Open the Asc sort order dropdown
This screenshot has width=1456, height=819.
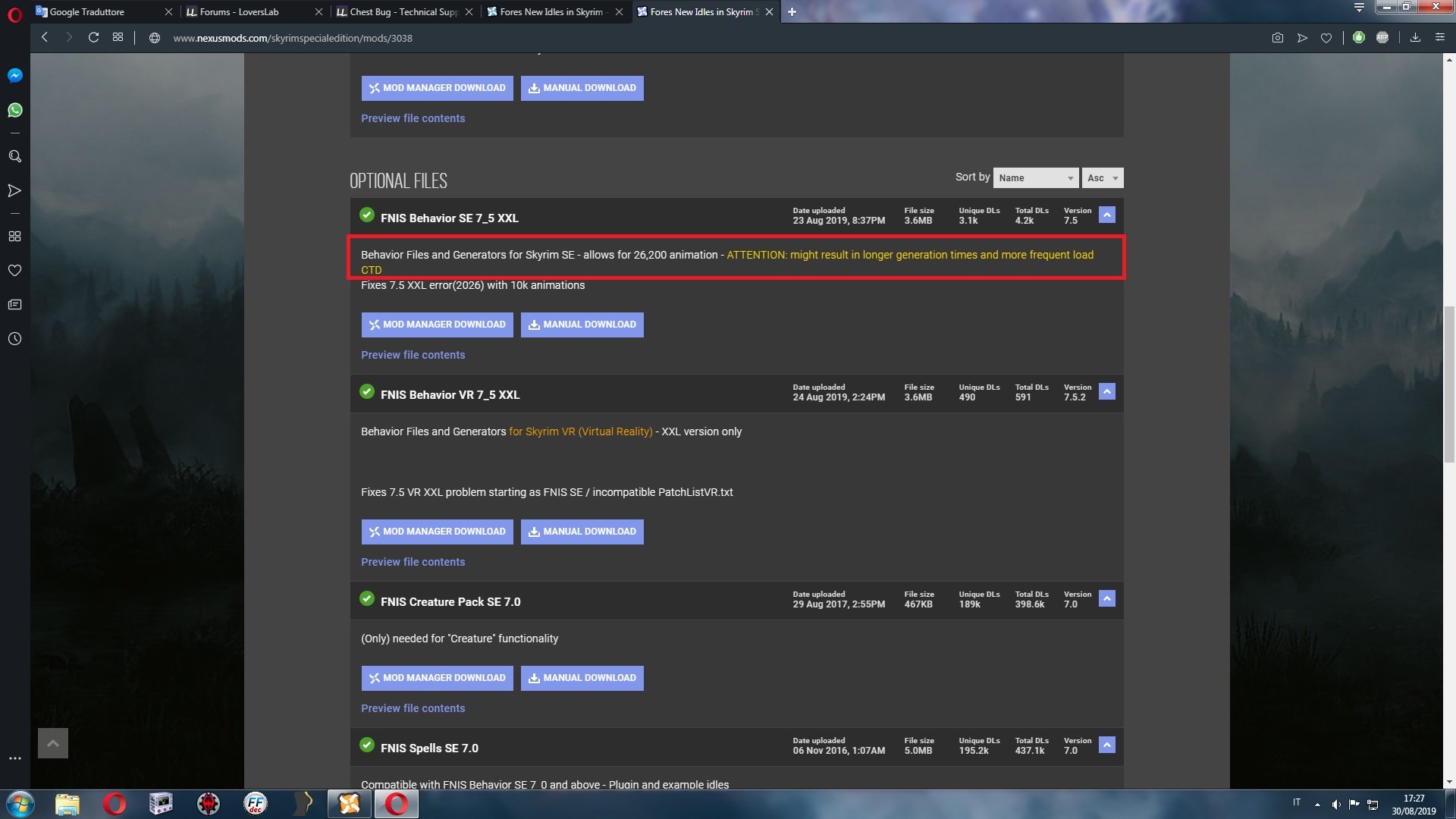click(x=1103, y=177)
